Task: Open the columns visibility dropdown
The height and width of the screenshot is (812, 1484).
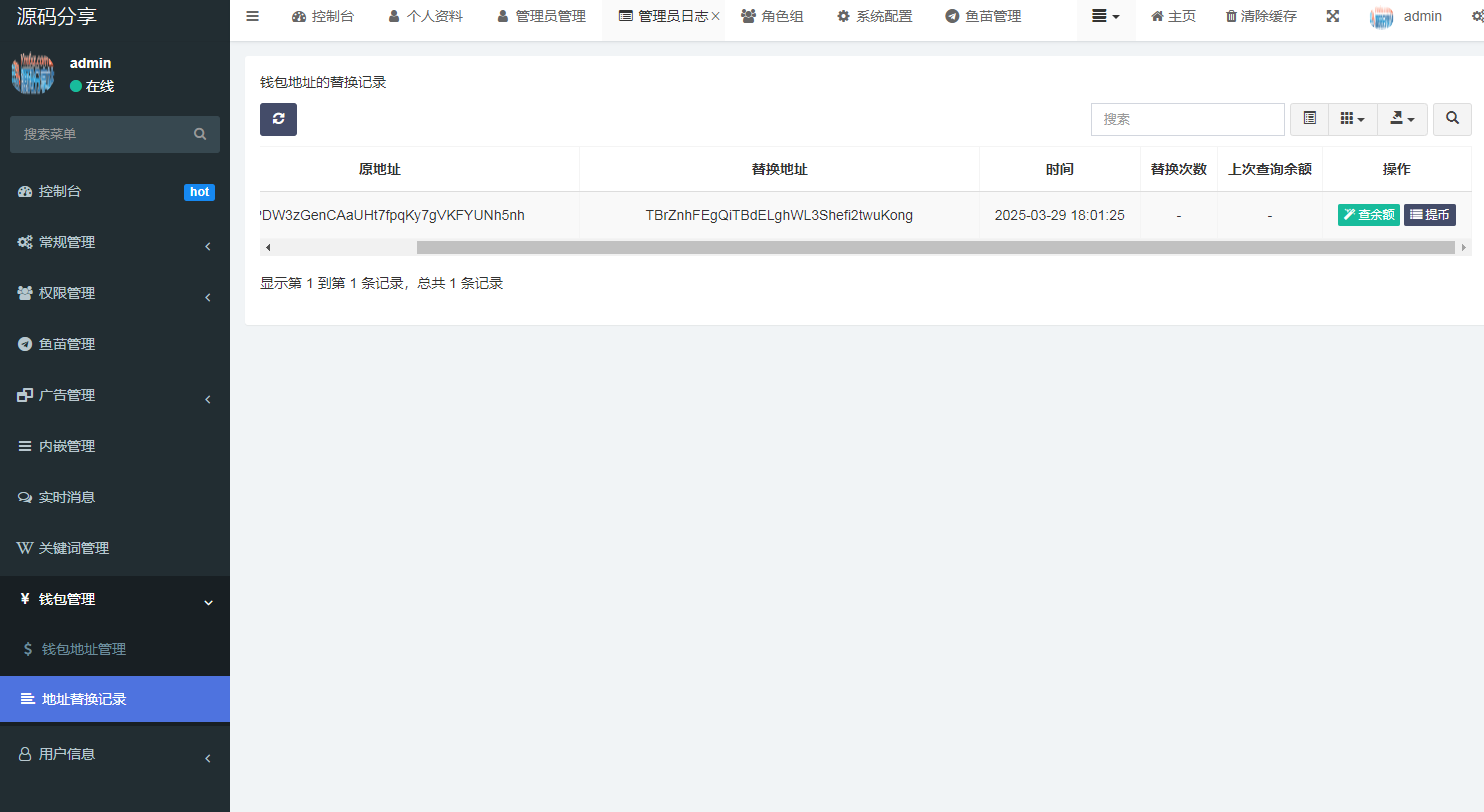Action: [1352, 119]
